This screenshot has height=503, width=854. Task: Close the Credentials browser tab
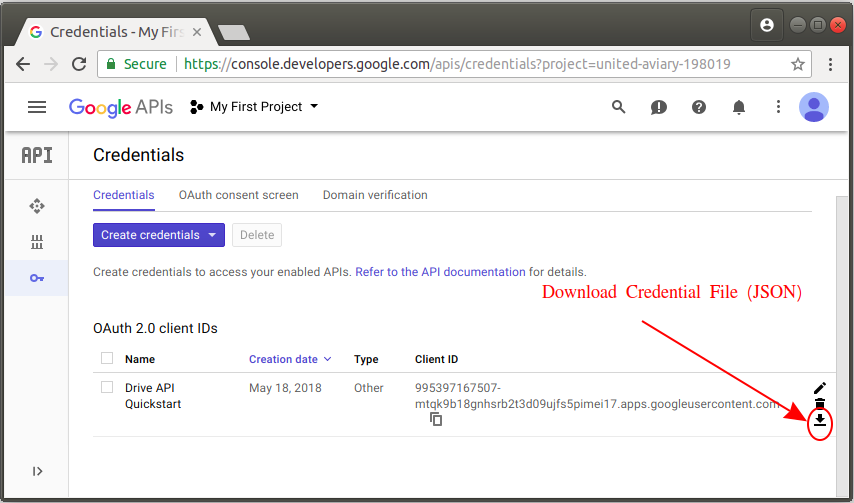197,32
